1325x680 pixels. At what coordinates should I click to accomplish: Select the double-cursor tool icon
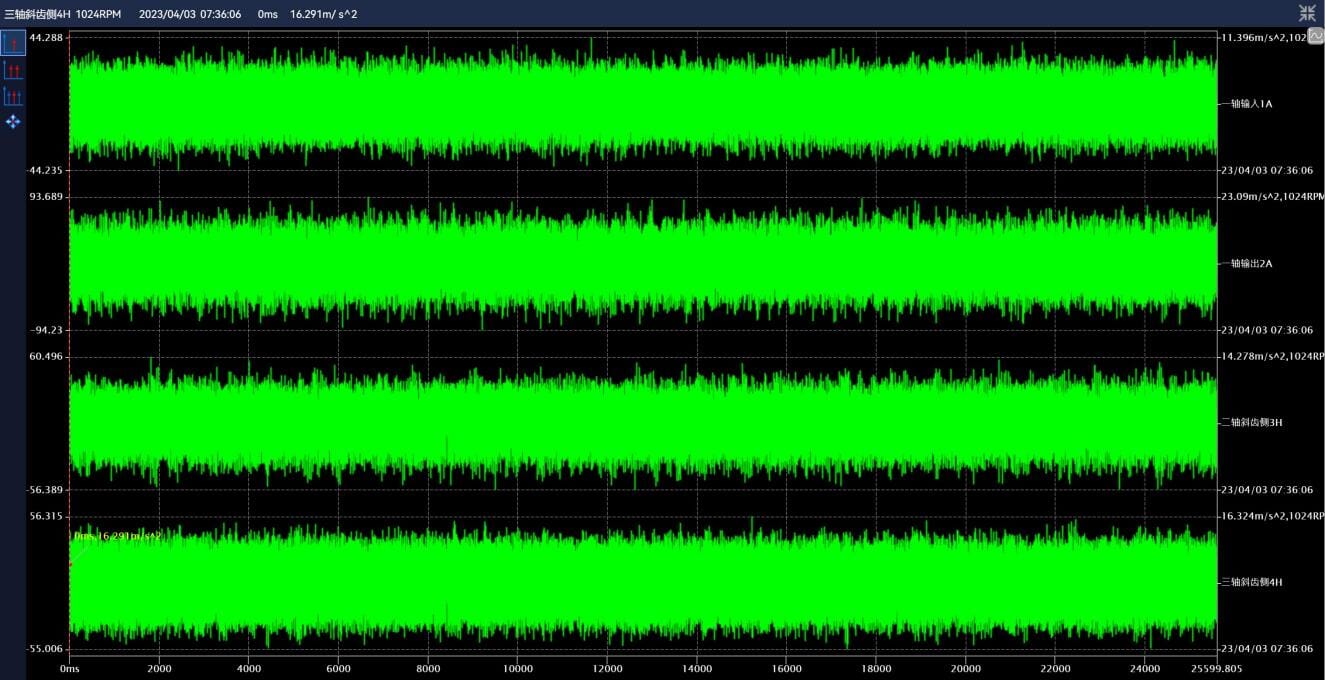(x=13, y=70)
